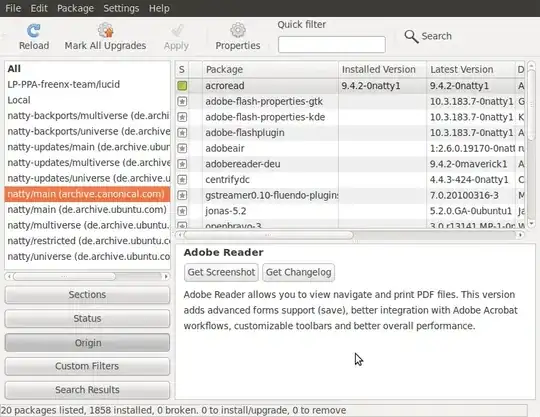Click the Reload toolbar icon
The width and height of the screenshot is (540, 417).
[34, 31]
